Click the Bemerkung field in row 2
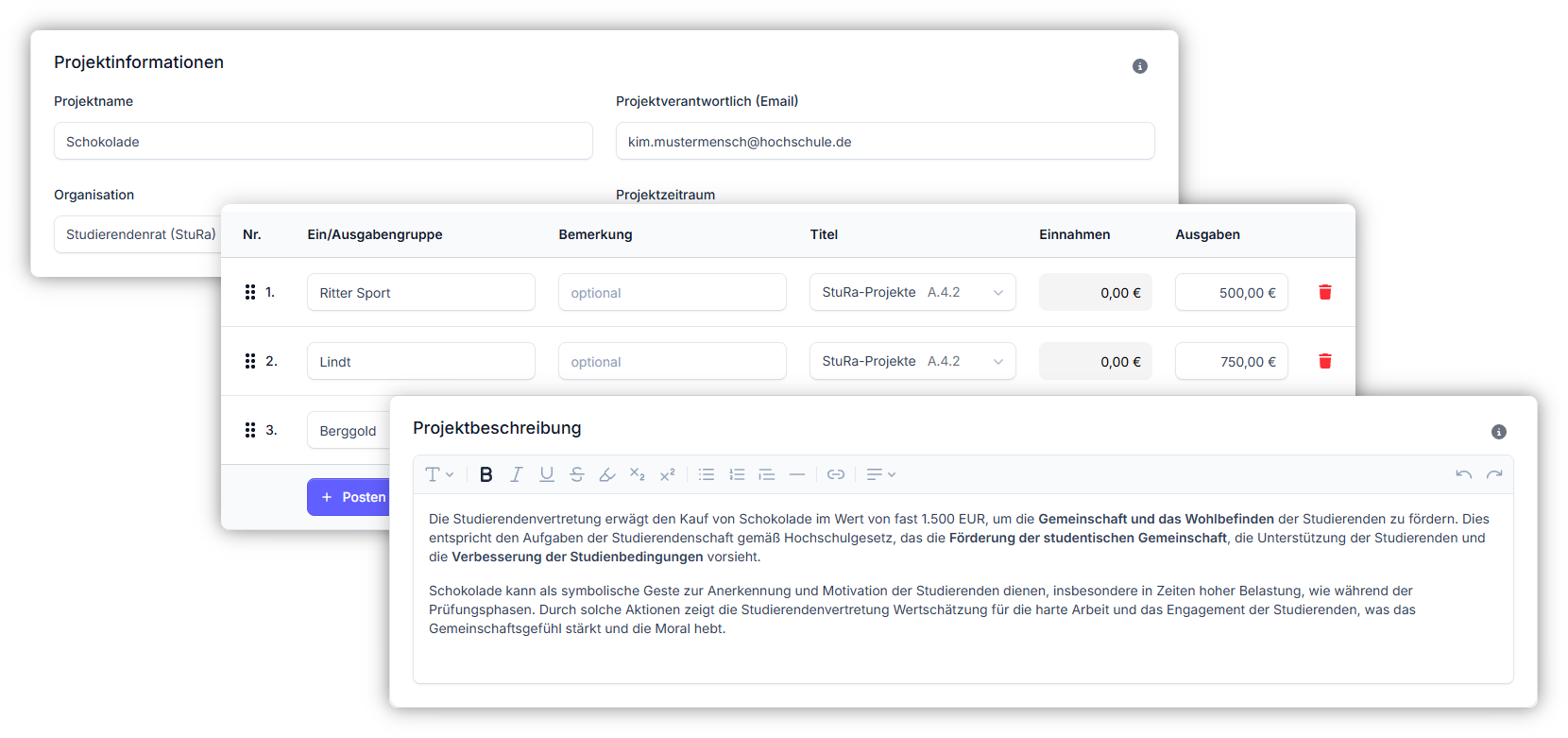 pos(673,361)
